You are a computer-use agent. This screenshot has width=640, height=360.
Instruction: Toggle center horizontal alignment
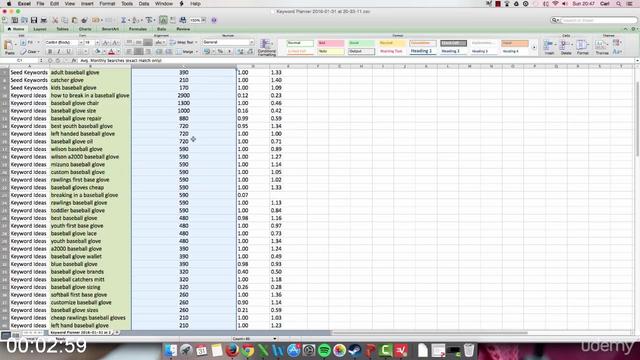(138, 52)
